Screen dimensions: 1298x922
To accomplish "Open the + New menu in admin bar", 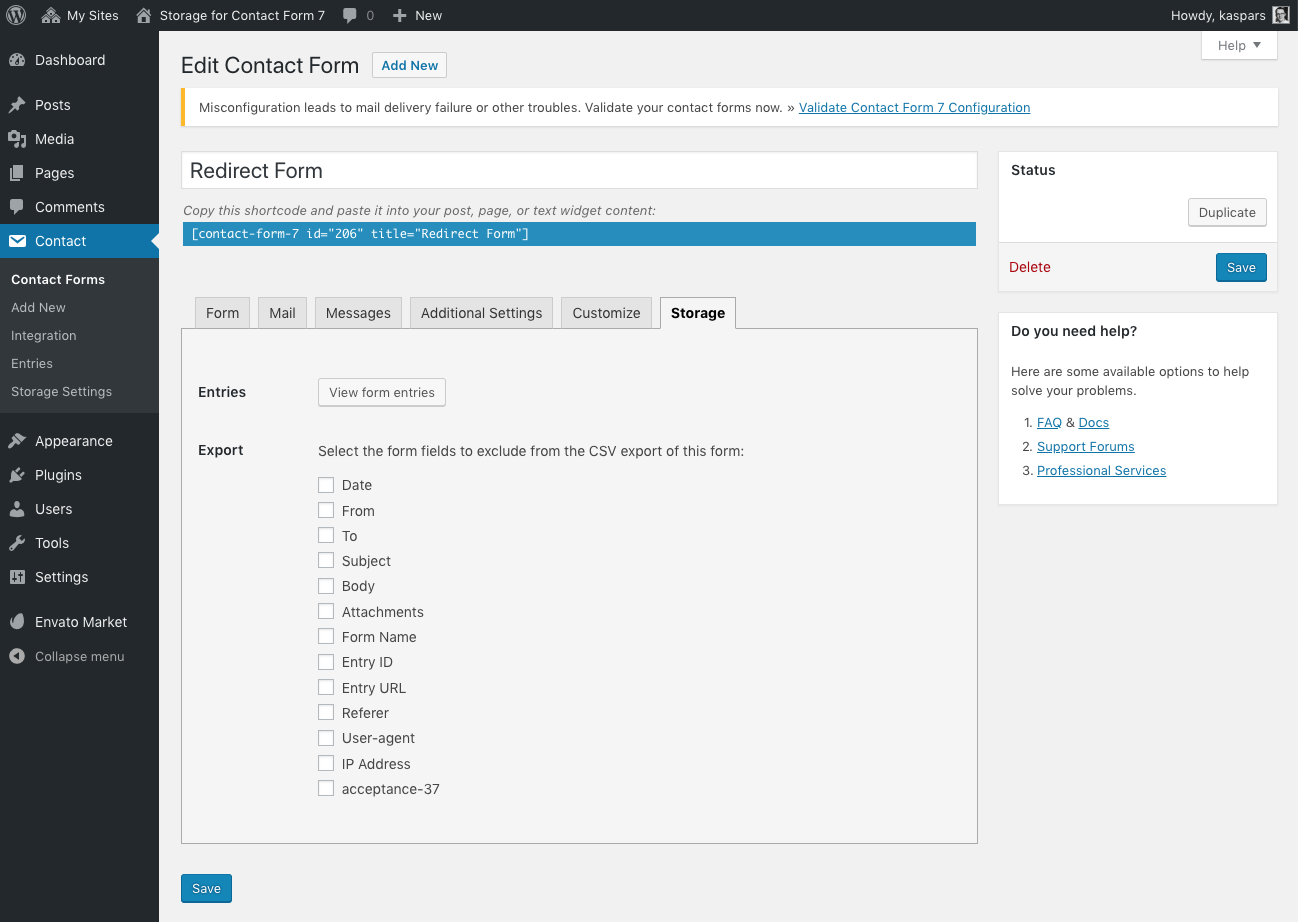I will 416,15.
